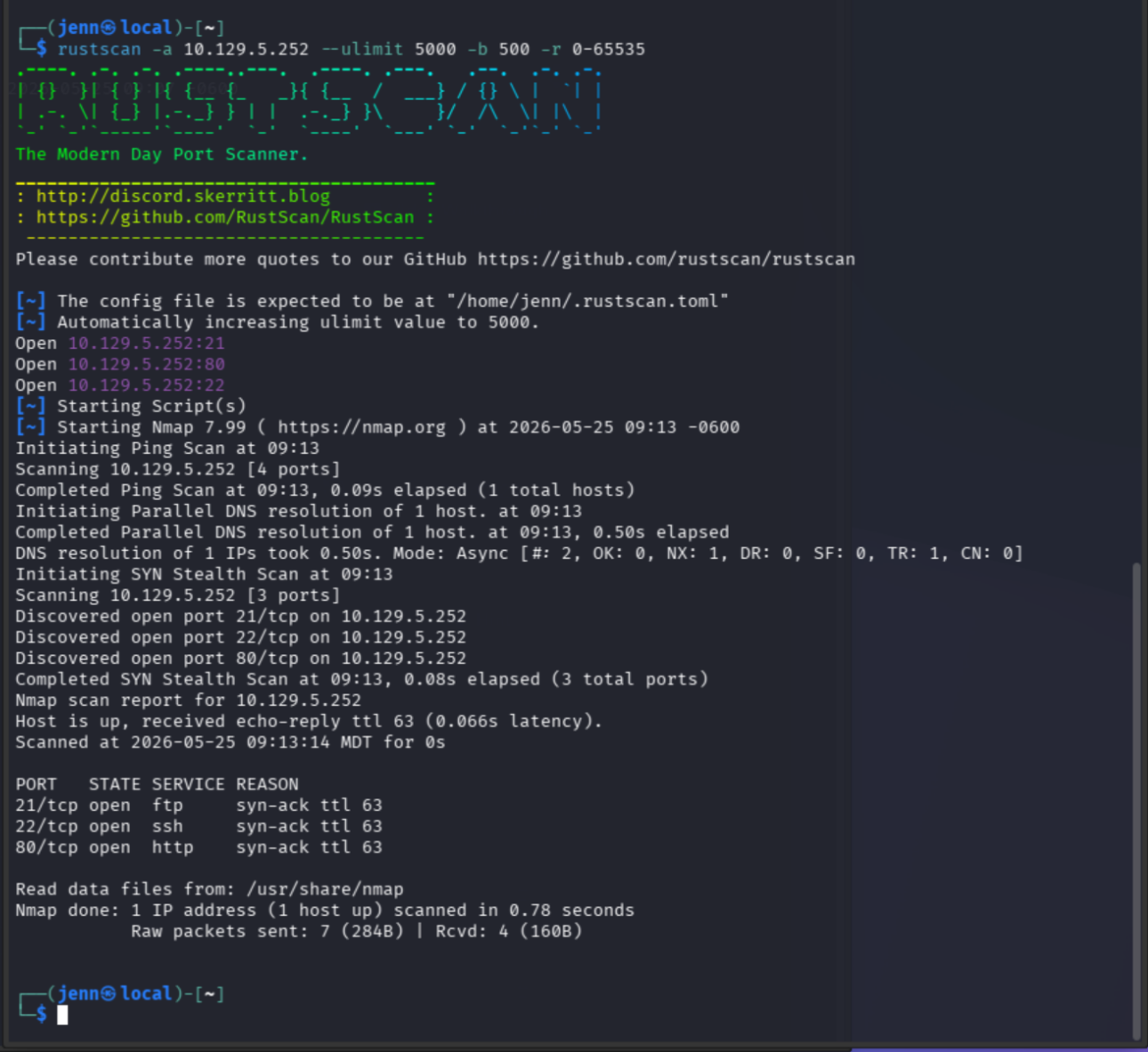The width and height of the screenshot is (1148, 1052).
Task: Select 'Open 10.129.5.252:21' line
Action: click(120, 344)
